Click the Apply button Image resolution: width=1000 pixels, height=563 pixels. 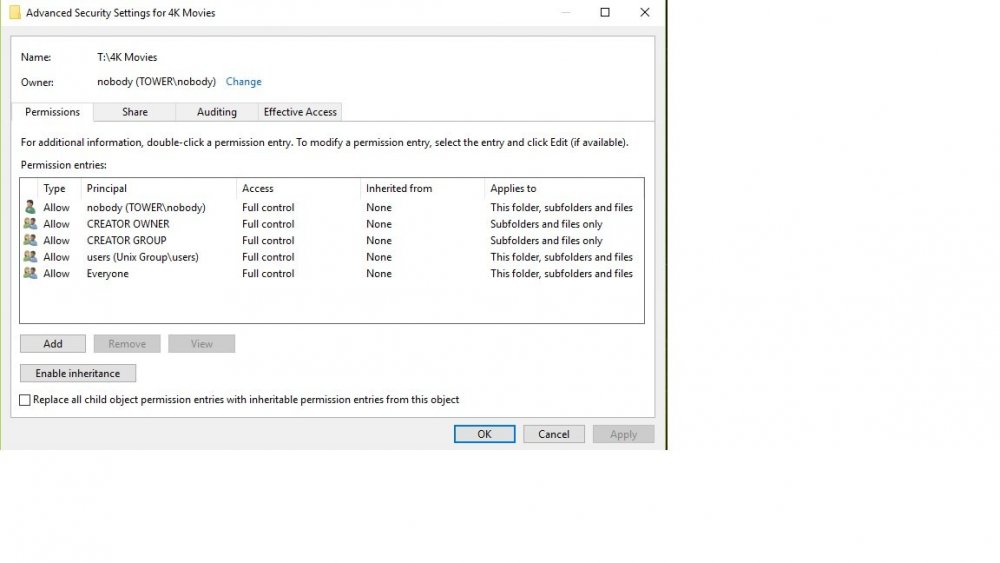coord(623,434)
